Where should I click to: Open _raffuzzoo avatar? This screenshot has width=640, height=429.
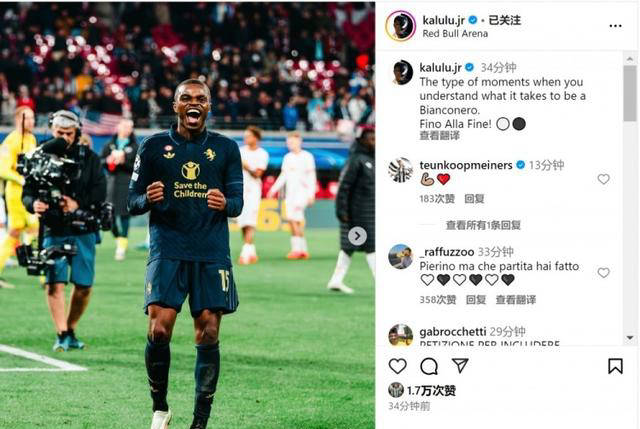pos(400,257)
